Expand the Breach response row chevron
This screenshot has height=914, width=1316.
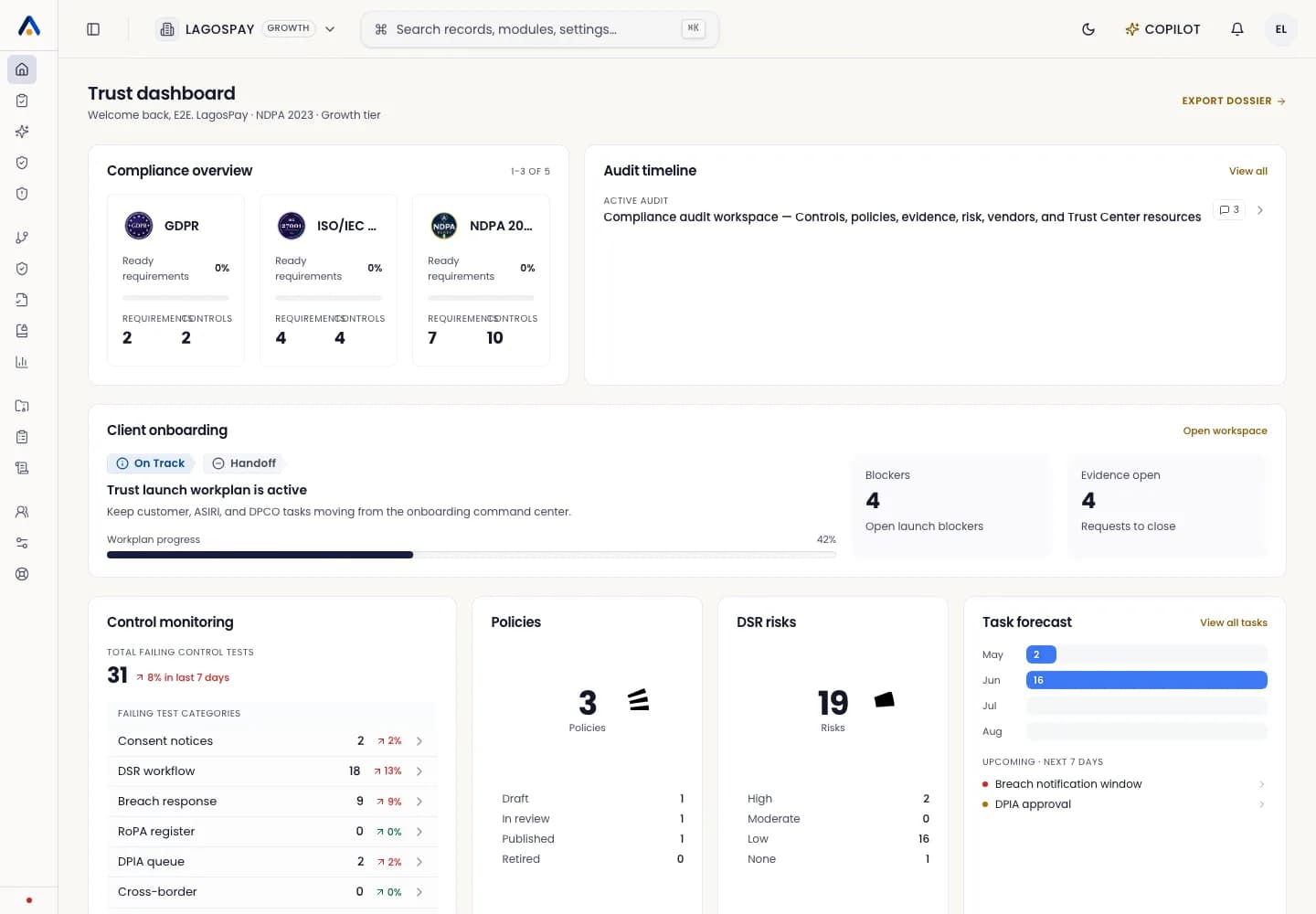419,802
